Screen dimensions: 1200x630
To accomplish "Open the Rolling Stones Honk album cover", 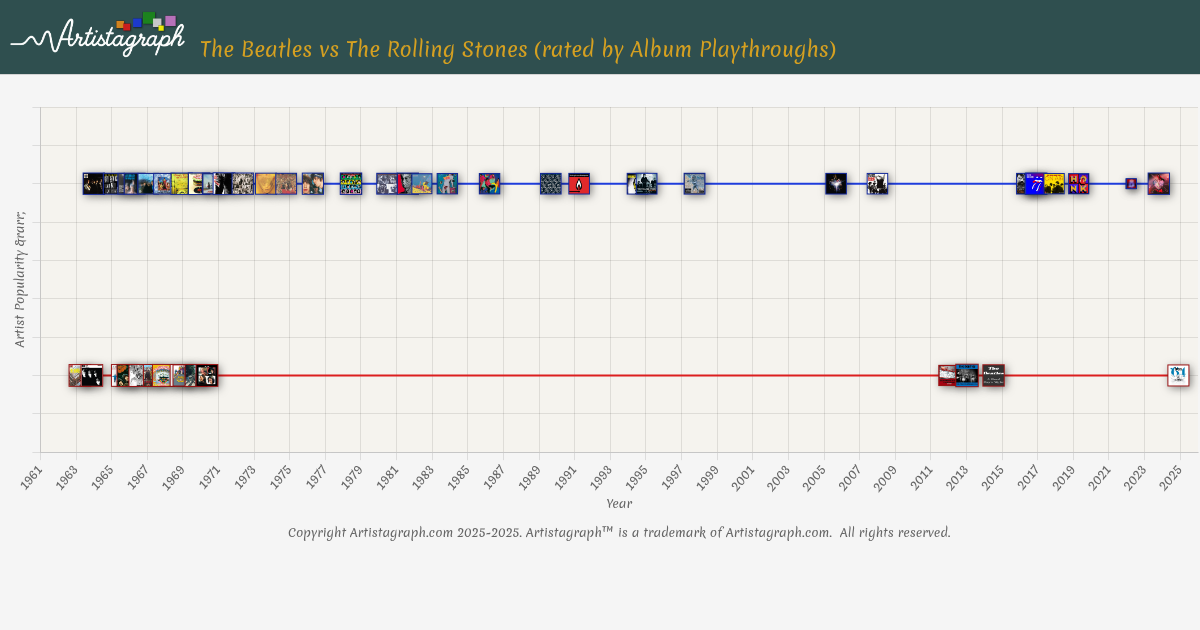I will pos(1078,184).
